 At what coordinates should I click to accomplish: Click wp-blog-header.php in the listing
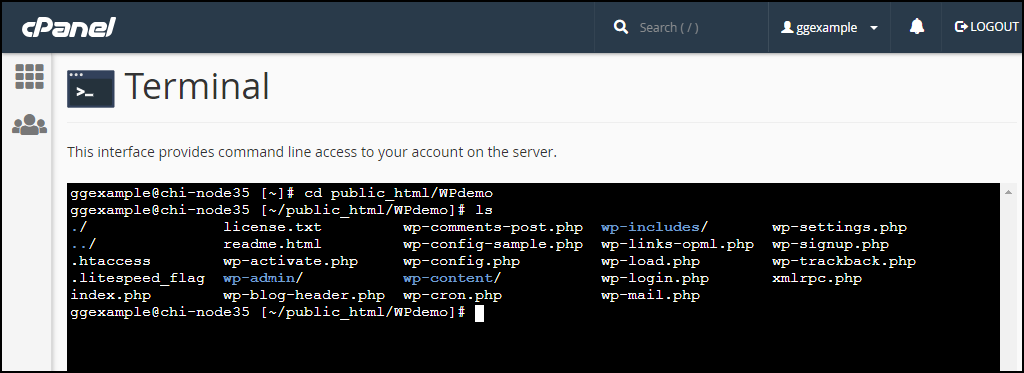304,295
